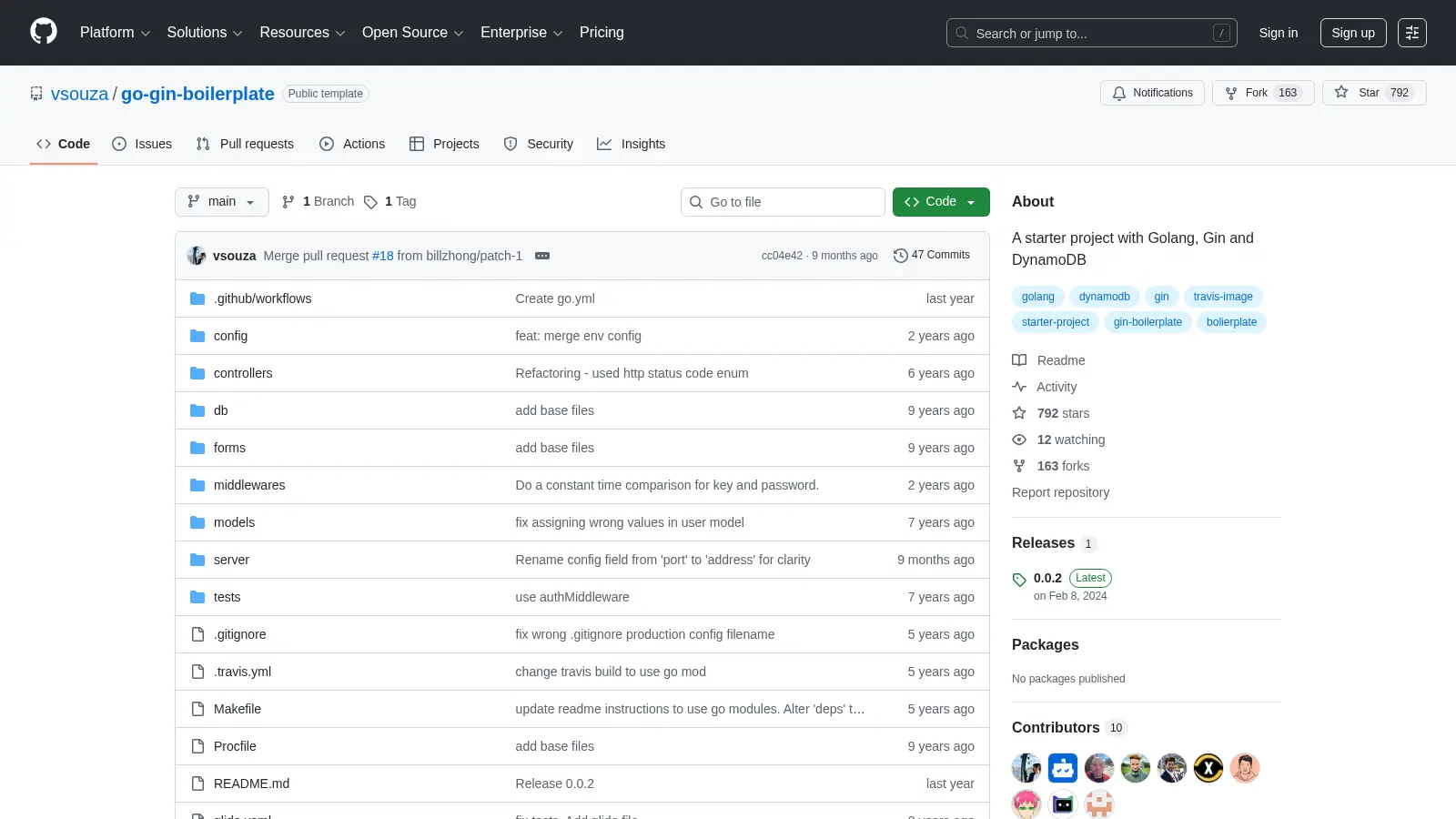This screenshot has height=819, width=1456.
Task: Click vsouza avatar in latest commit row
Action: pos(197,256)
